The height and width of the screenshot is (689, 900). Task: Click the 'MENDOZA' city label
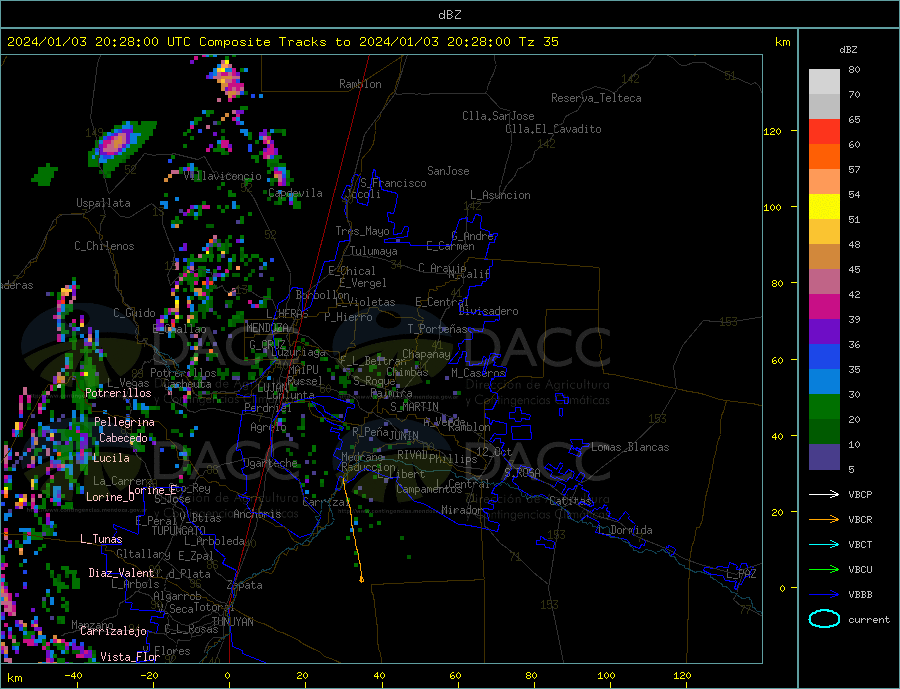[x=267, y=328]
